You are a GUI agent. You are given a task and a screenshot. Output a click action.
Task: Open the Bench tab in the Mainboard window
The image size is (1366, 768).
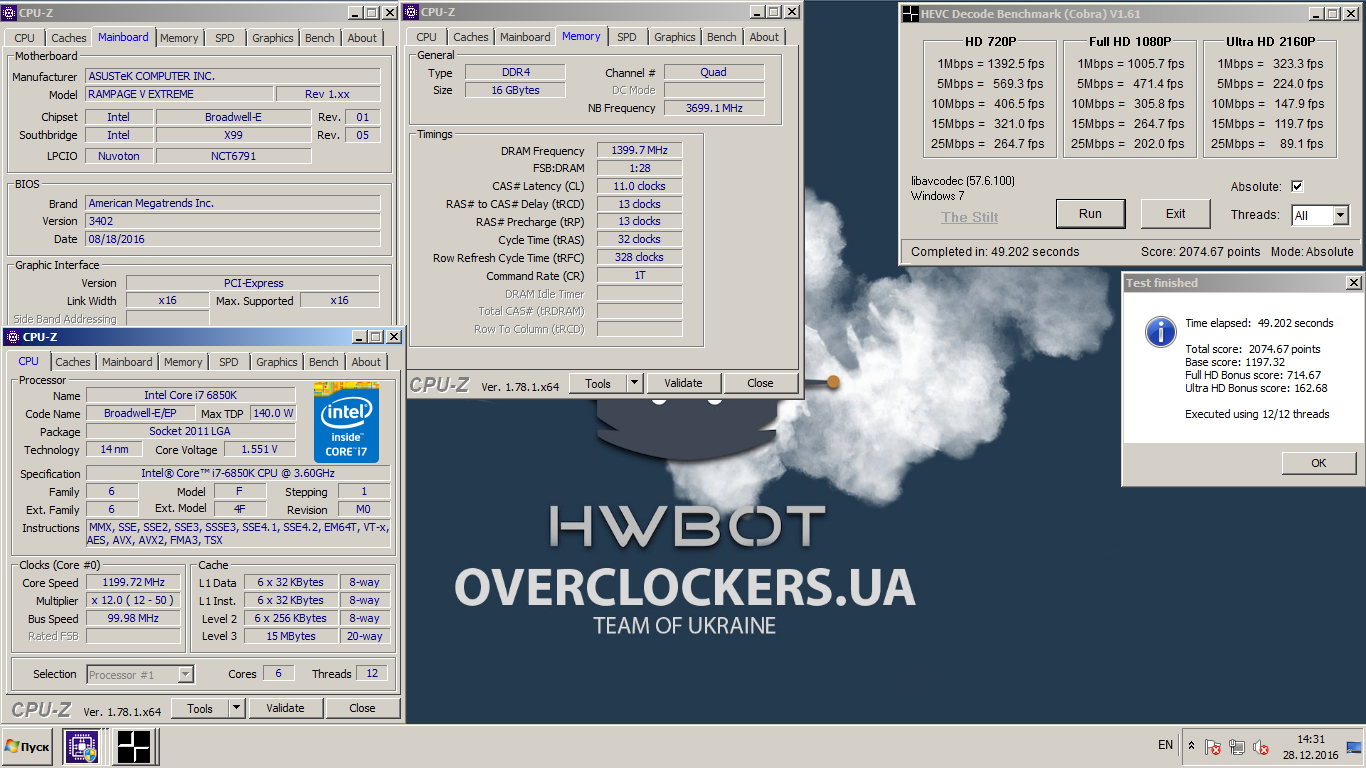pos(320,38)
